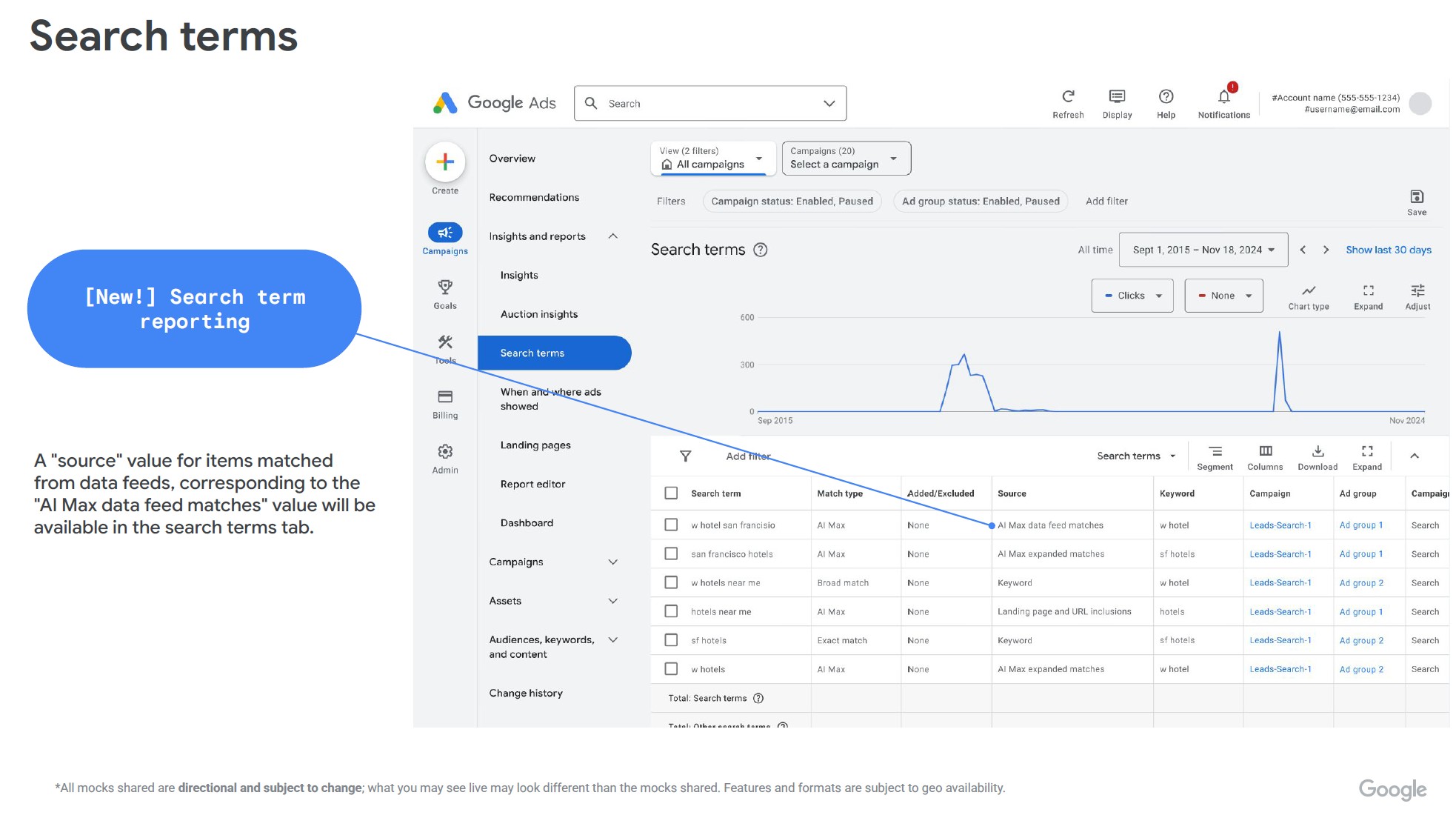The height and width of the screenshot is (815, 1456).
Task: Open the Clicks metric dropdown
Action: tap(1132, 296)
